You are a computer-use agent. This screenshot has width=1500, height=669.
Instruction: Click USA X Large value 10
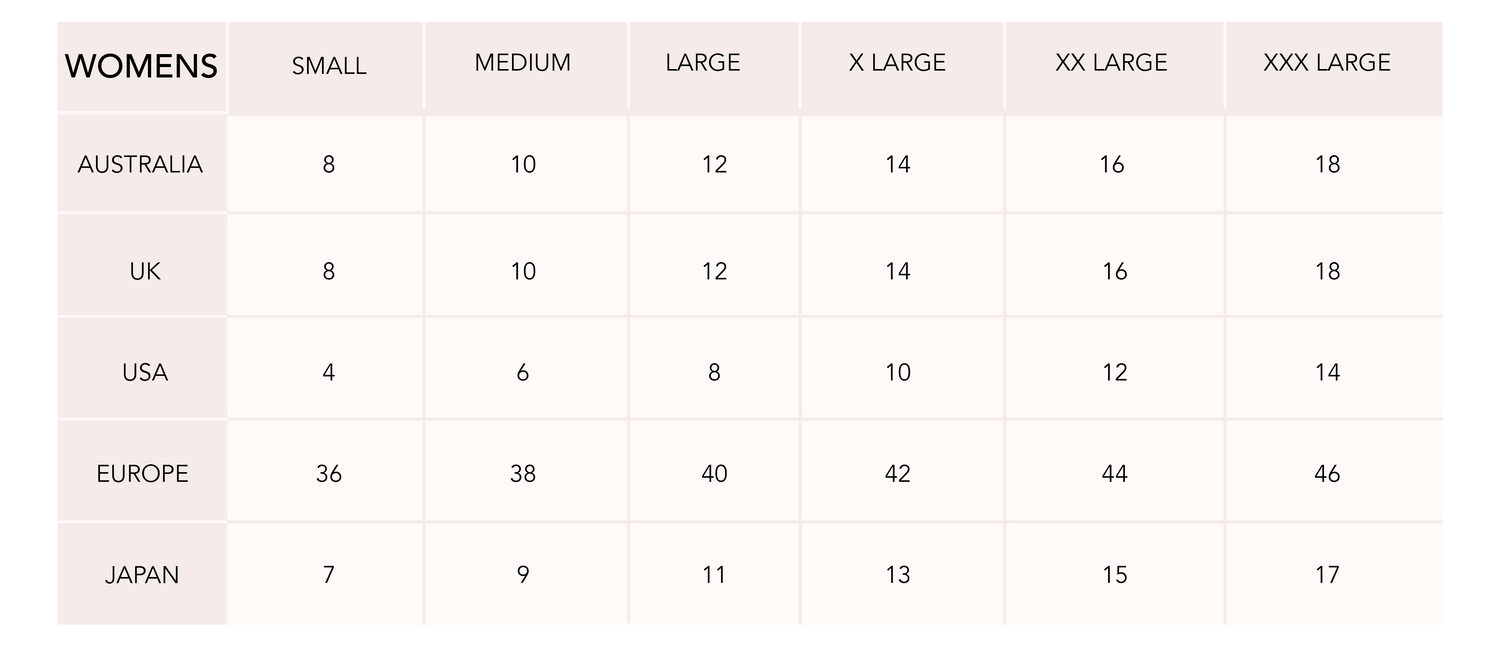898,373
